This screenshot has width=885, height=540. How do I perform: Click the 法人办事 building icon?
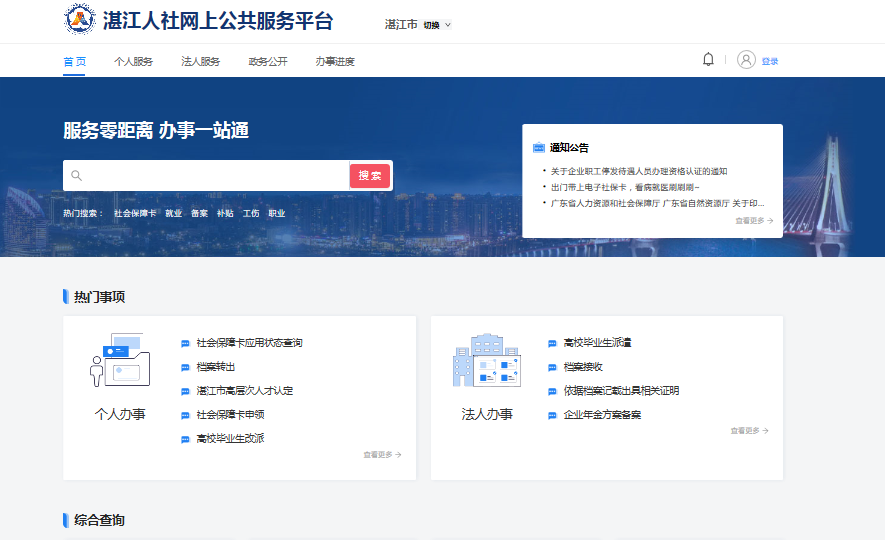click(x=487, y=362)
